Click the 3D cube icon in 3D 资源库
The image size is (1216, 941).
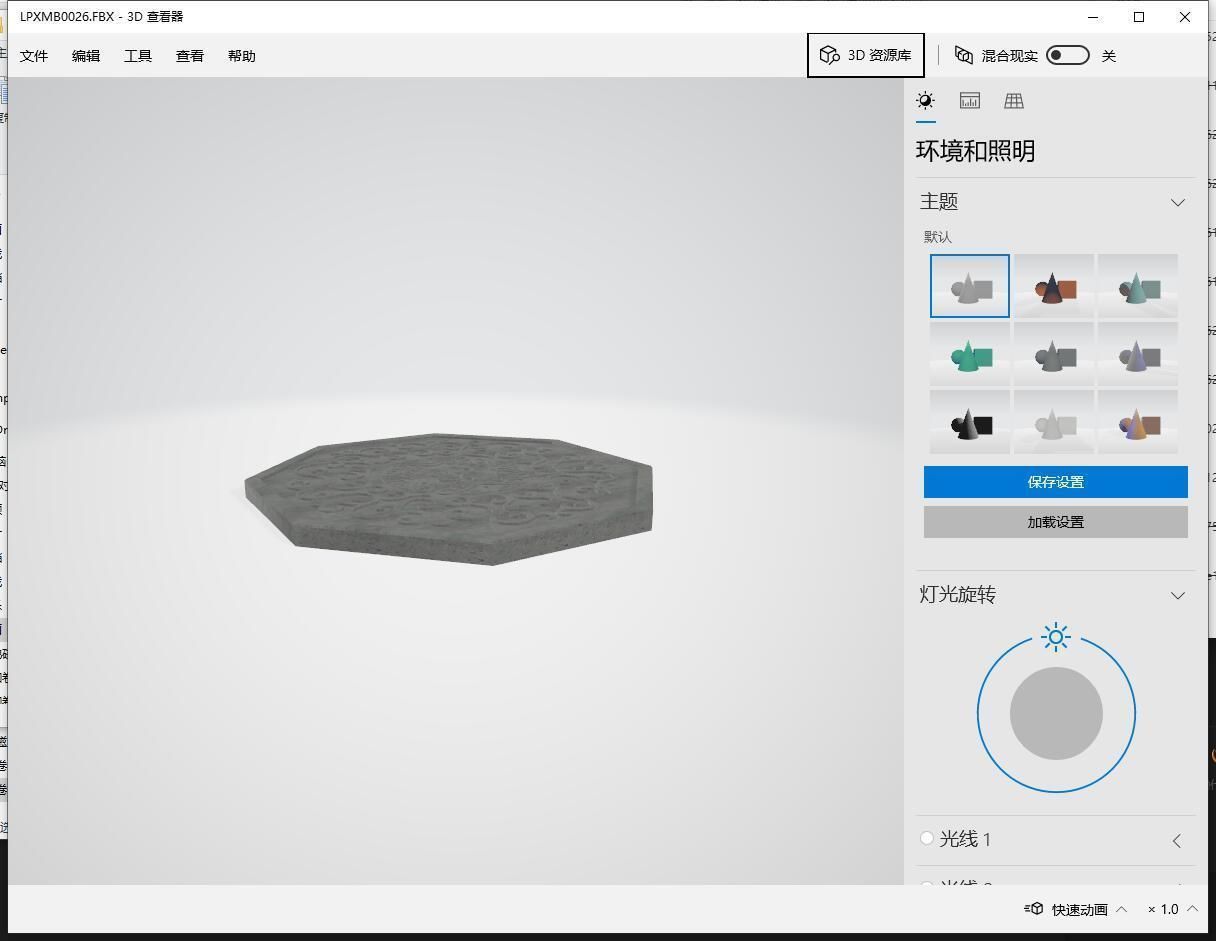tap(829, 55)
